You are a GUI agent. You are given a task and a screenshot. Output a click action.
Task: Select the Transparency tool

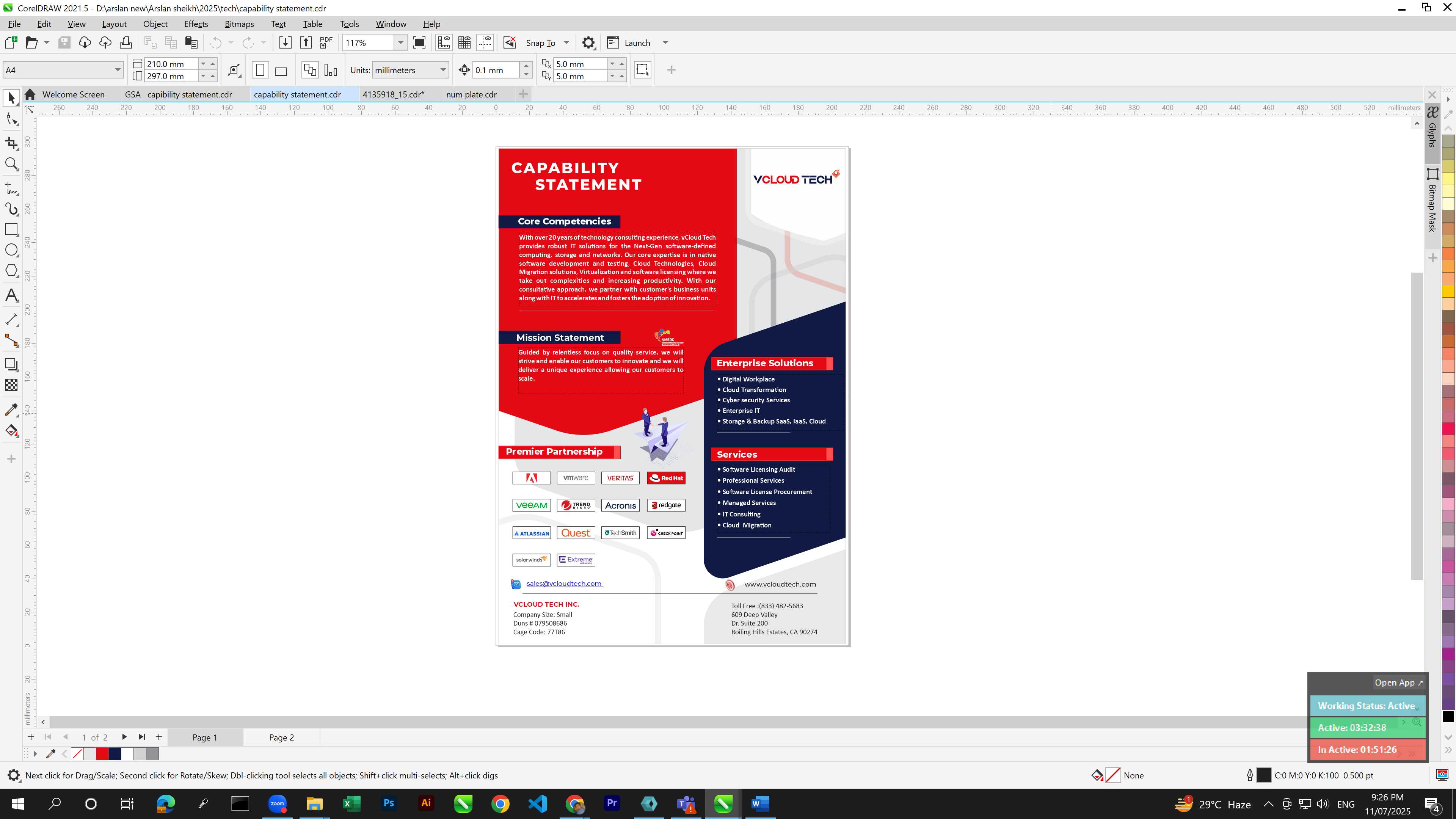pyautogui.click(x=11, y=385)
